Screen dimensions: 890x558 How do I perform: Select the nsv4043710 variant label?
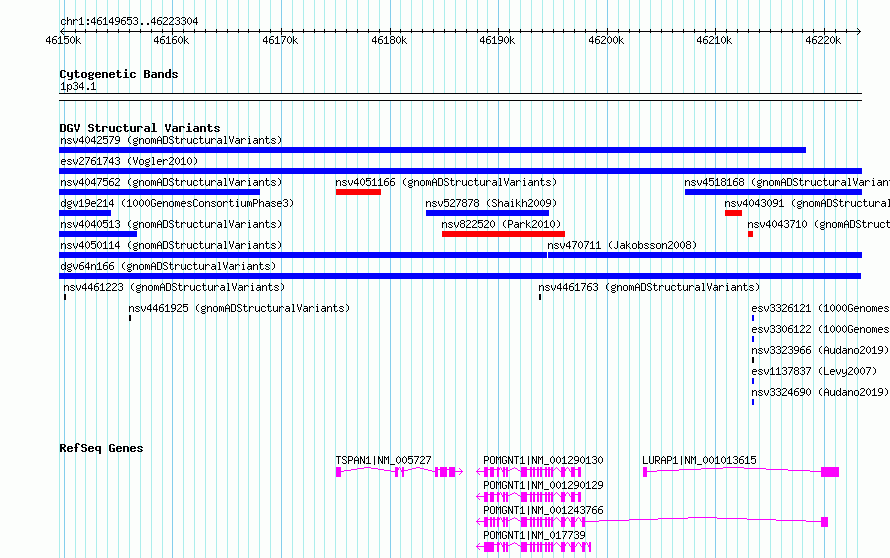(818, 224)
